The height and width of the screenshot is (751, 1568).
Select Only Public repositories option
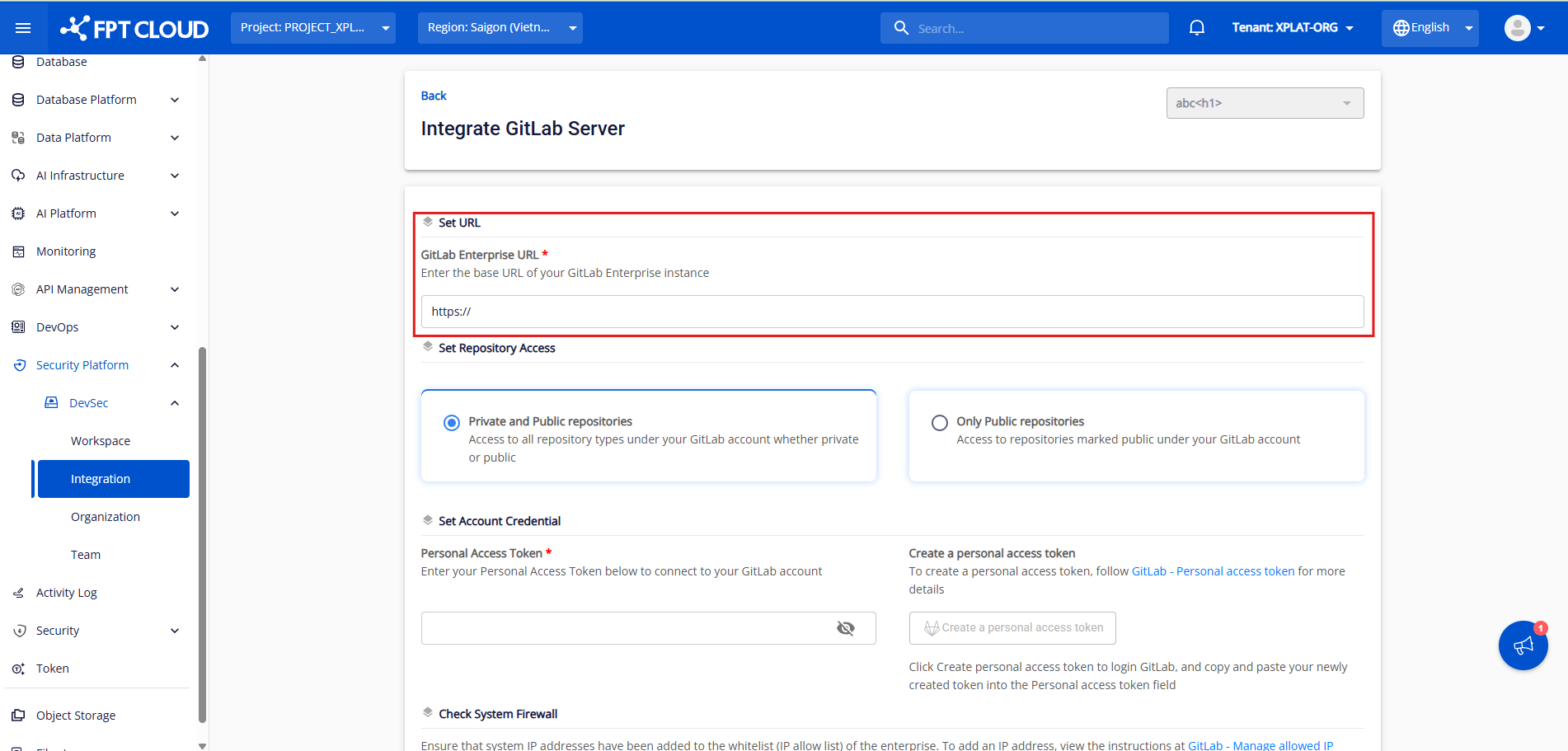(x=939, y=423)
